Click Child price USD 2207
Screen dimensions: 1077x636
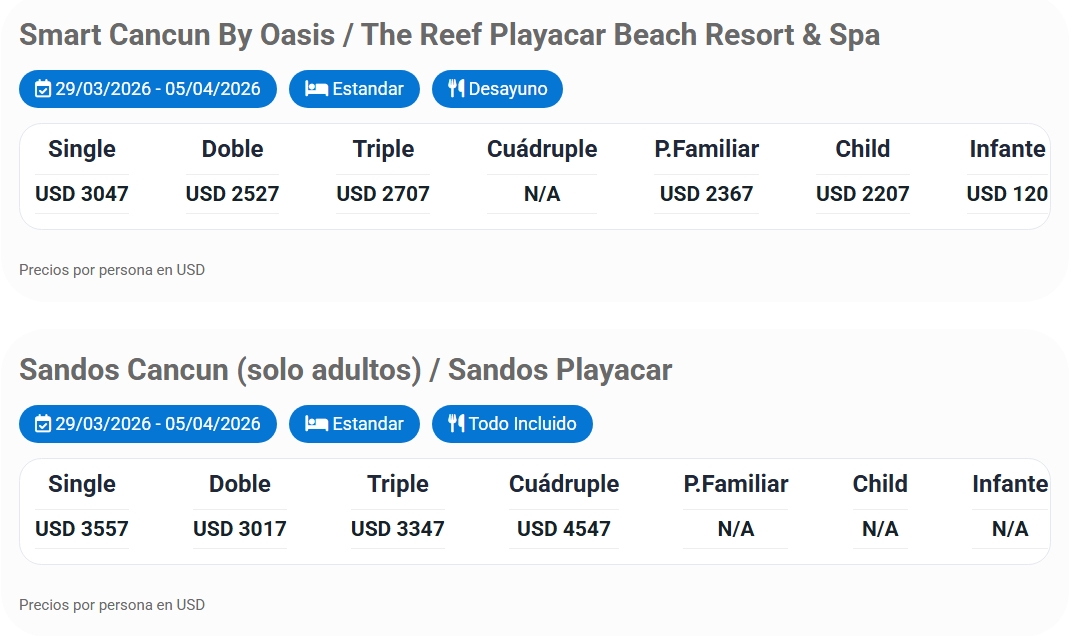point(862,194)
